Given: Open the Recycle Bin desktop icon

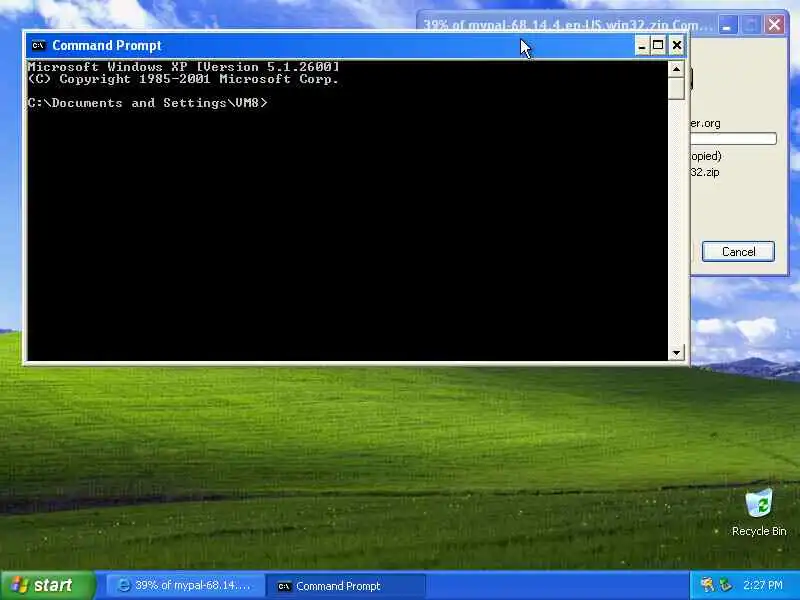Looking at the screenshot, I should [x=759, y=512].
